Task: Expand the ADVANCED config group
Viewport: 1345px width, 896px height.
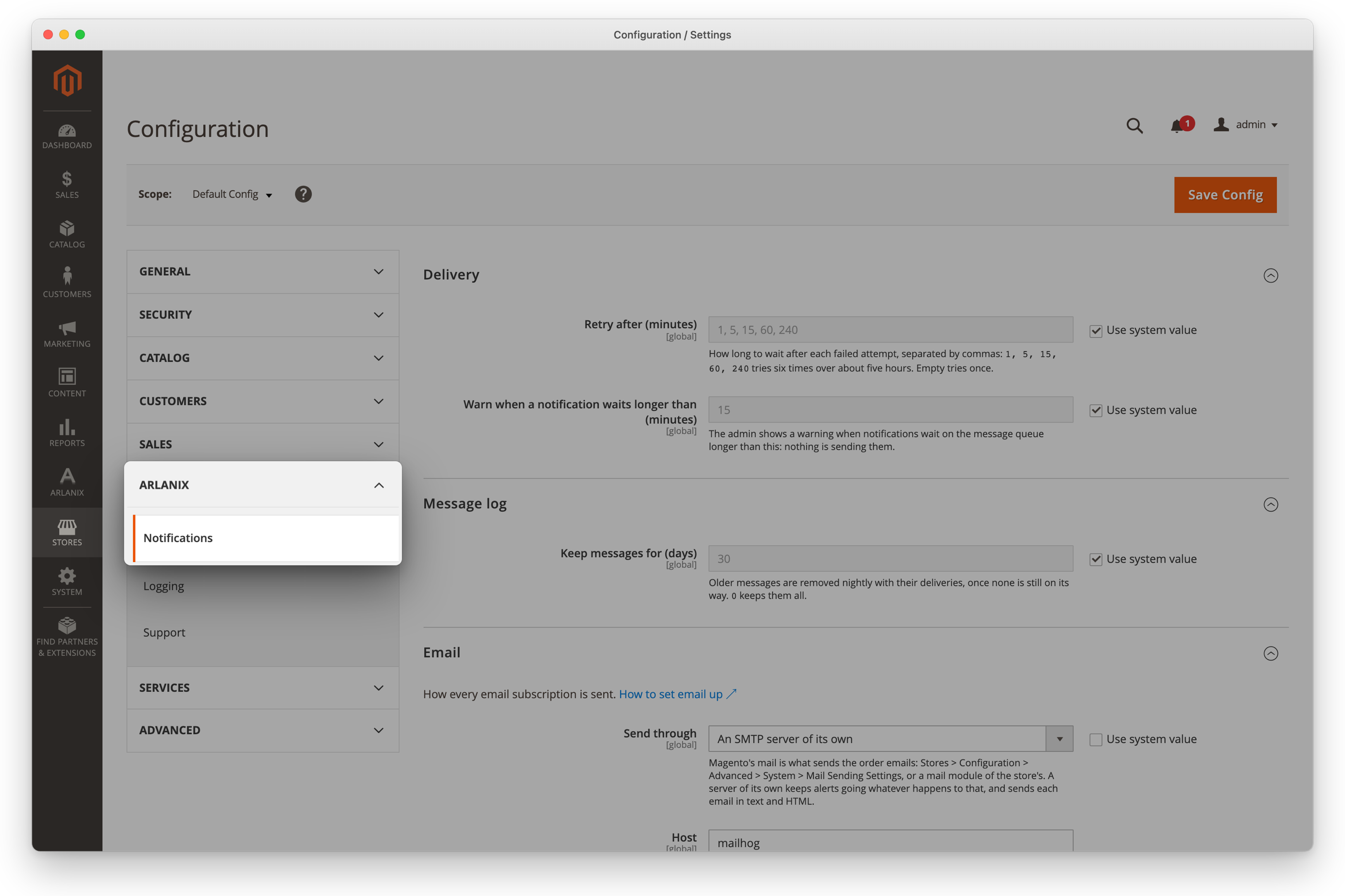Action: pos(263,730)
